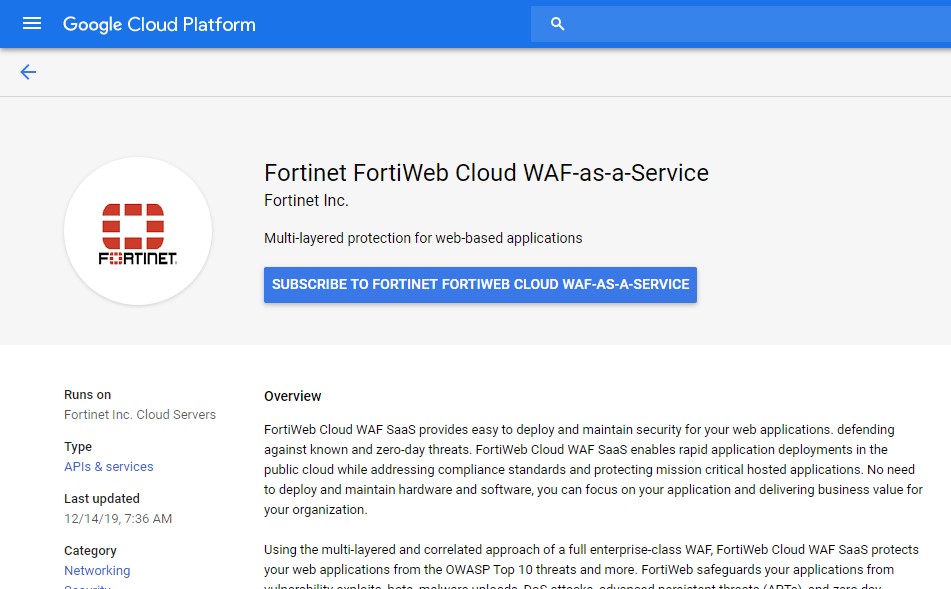Image resolution: width=951 pixels, height=589 pixels.
Task: Click the paragraph starting FortiWeb Cloud WAF SaaS provides
Action: coord(593,470)
